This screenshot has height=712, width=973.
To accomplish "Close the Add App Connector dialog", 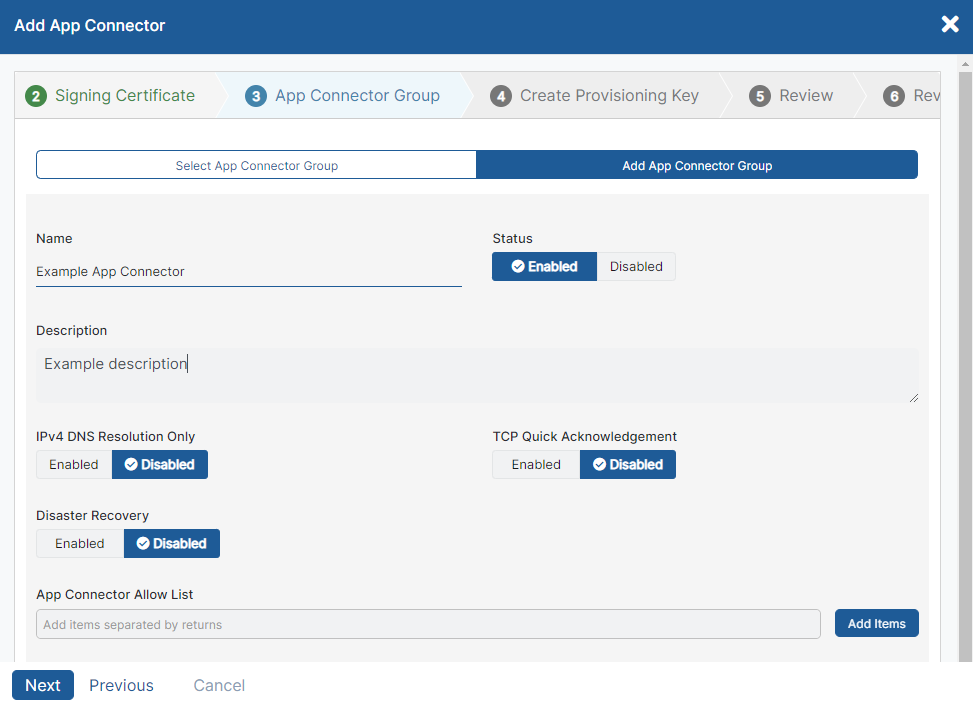I will 949,24.
